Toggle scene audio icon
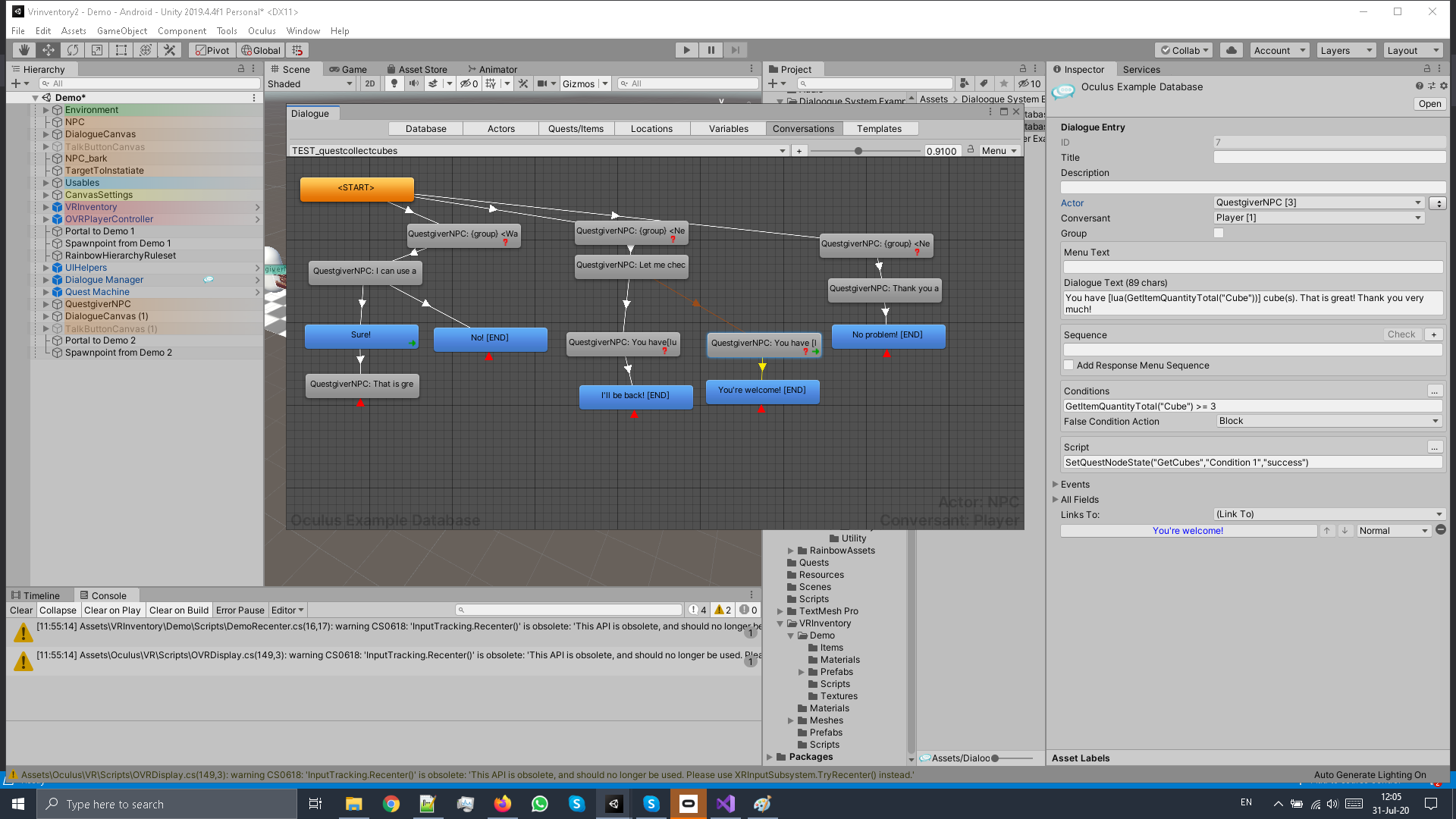The image size is (1456, 819). coord(414,83)
